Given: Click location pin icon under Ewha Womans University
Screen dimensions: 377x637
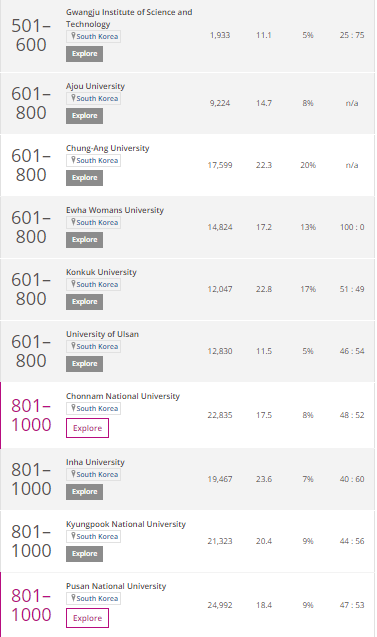Looking at the screenshot, I should click(x=73, y=222).
